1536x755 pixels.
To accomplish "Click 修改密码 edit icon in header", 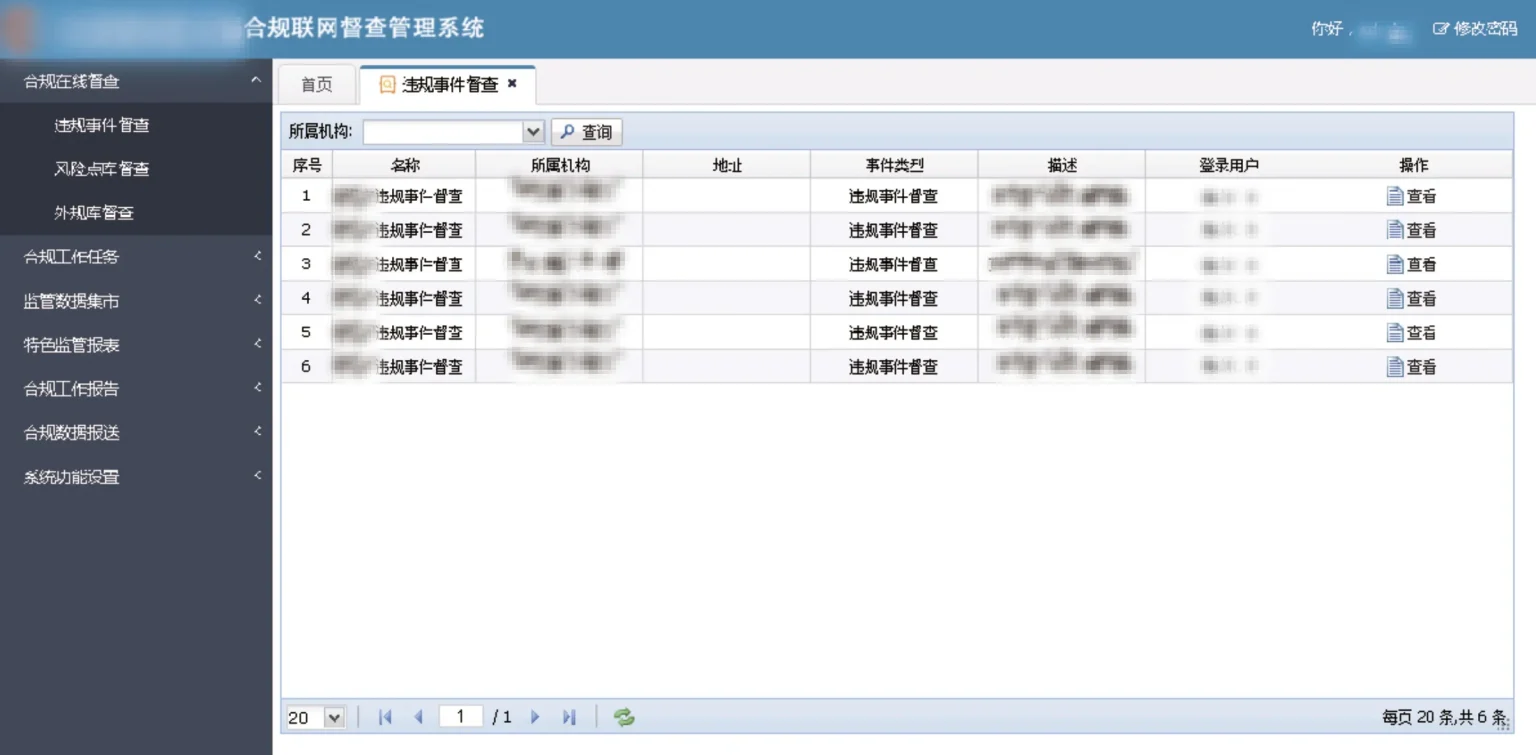I will point(1440,29).
